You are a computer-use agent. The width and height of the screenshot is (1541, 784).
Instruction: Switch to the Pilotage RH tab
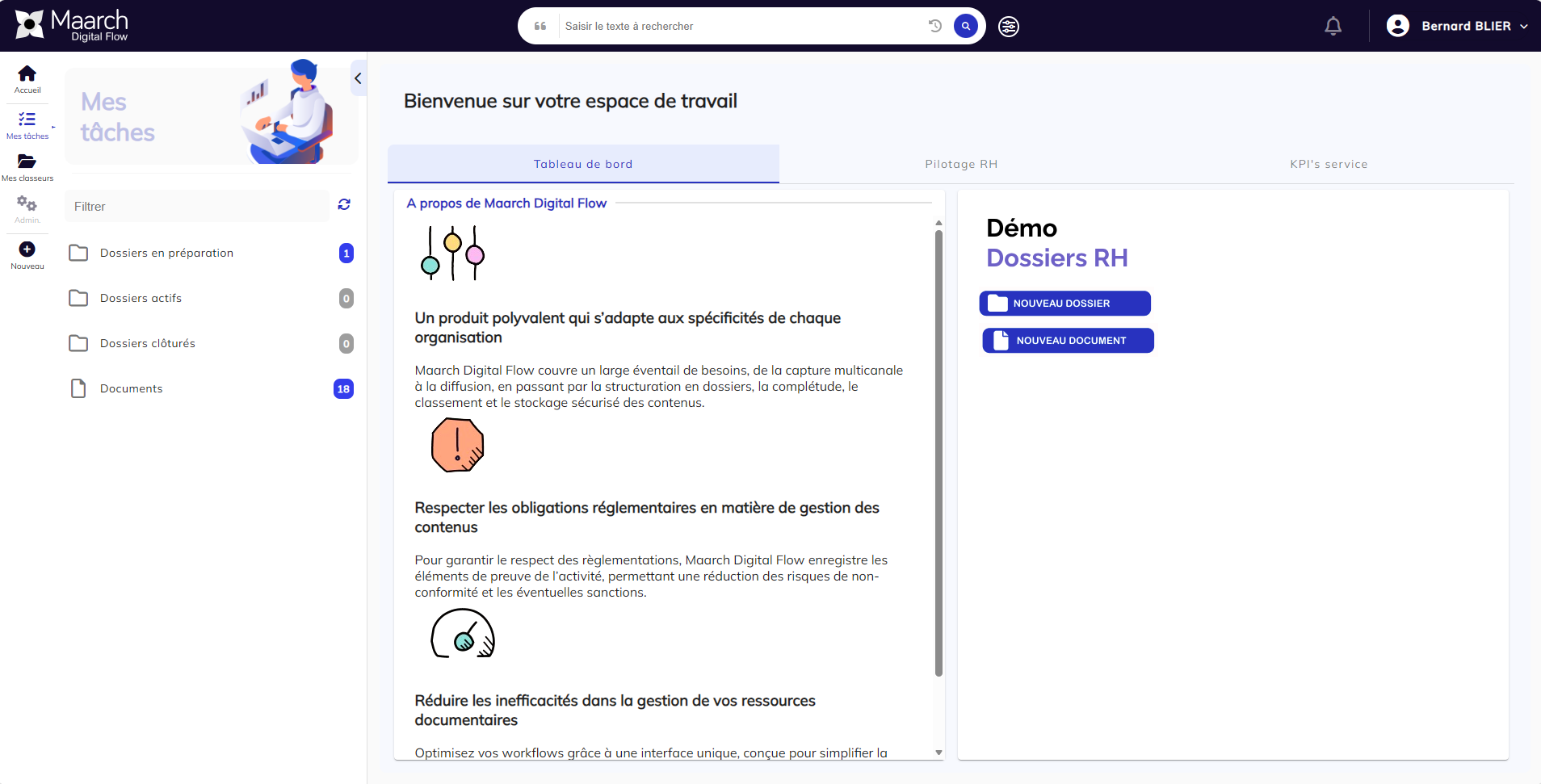[x=961, y=164]
